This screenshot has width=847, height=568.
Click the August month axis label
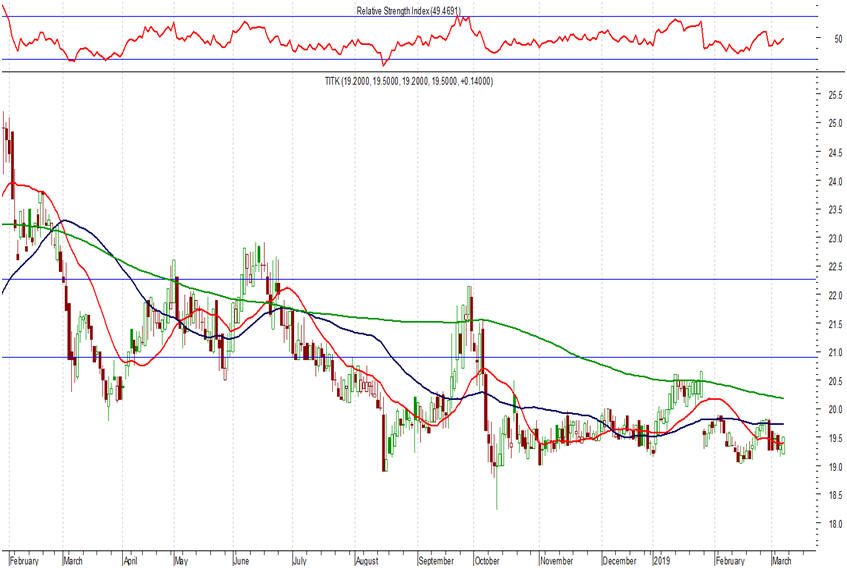click(369, 562)
